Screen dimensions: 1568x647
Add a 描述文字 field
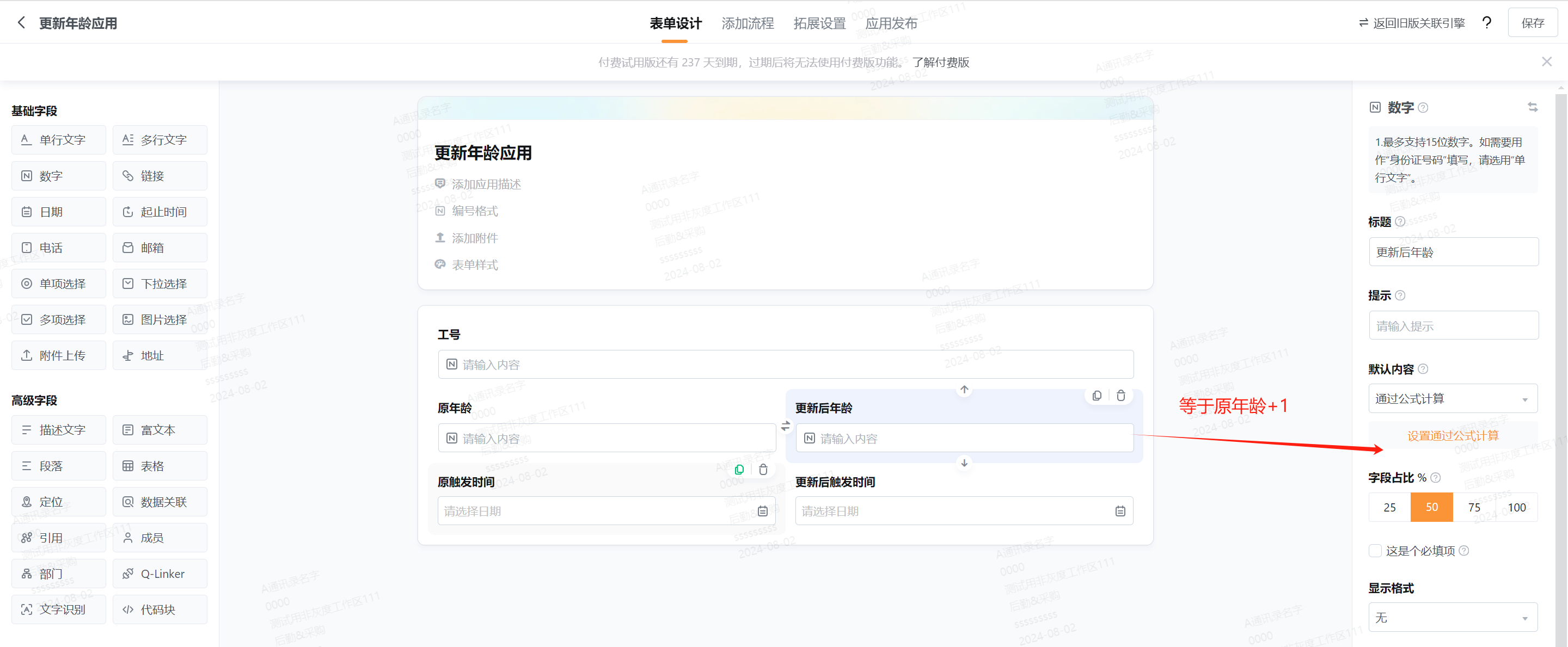coord(58,430)
